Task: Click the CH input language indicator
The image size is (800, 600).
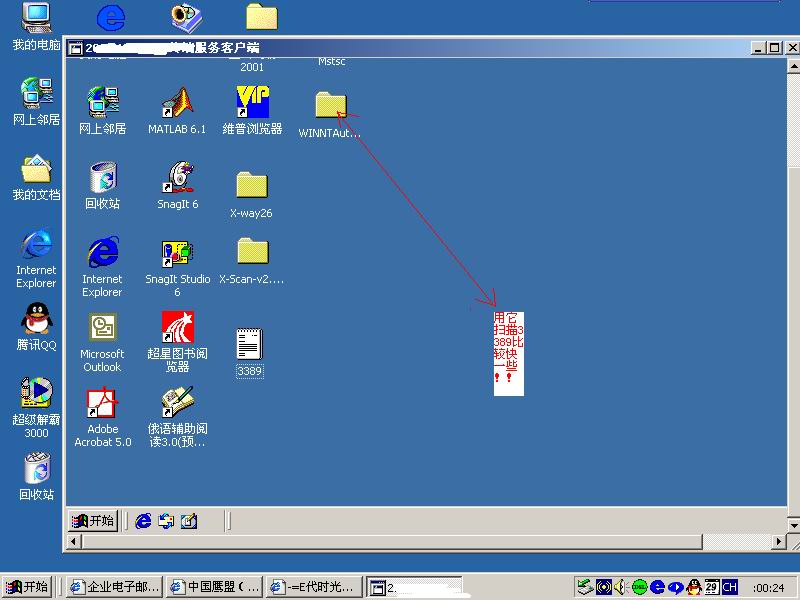Action: [730, 587]
